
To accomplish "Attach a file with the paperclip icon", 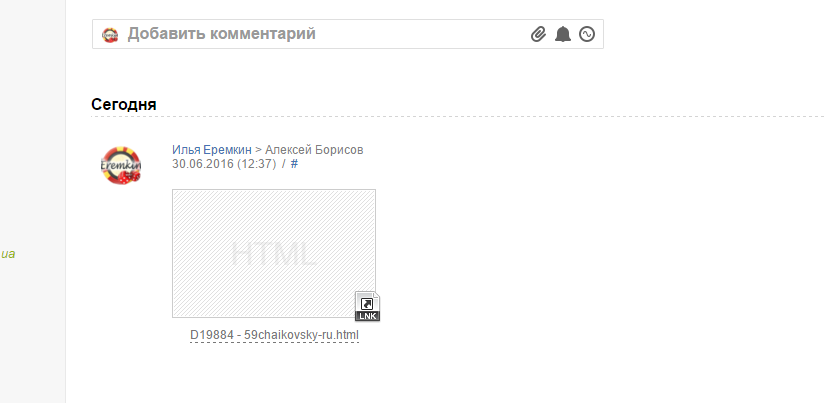I will (x=538, y=34).
